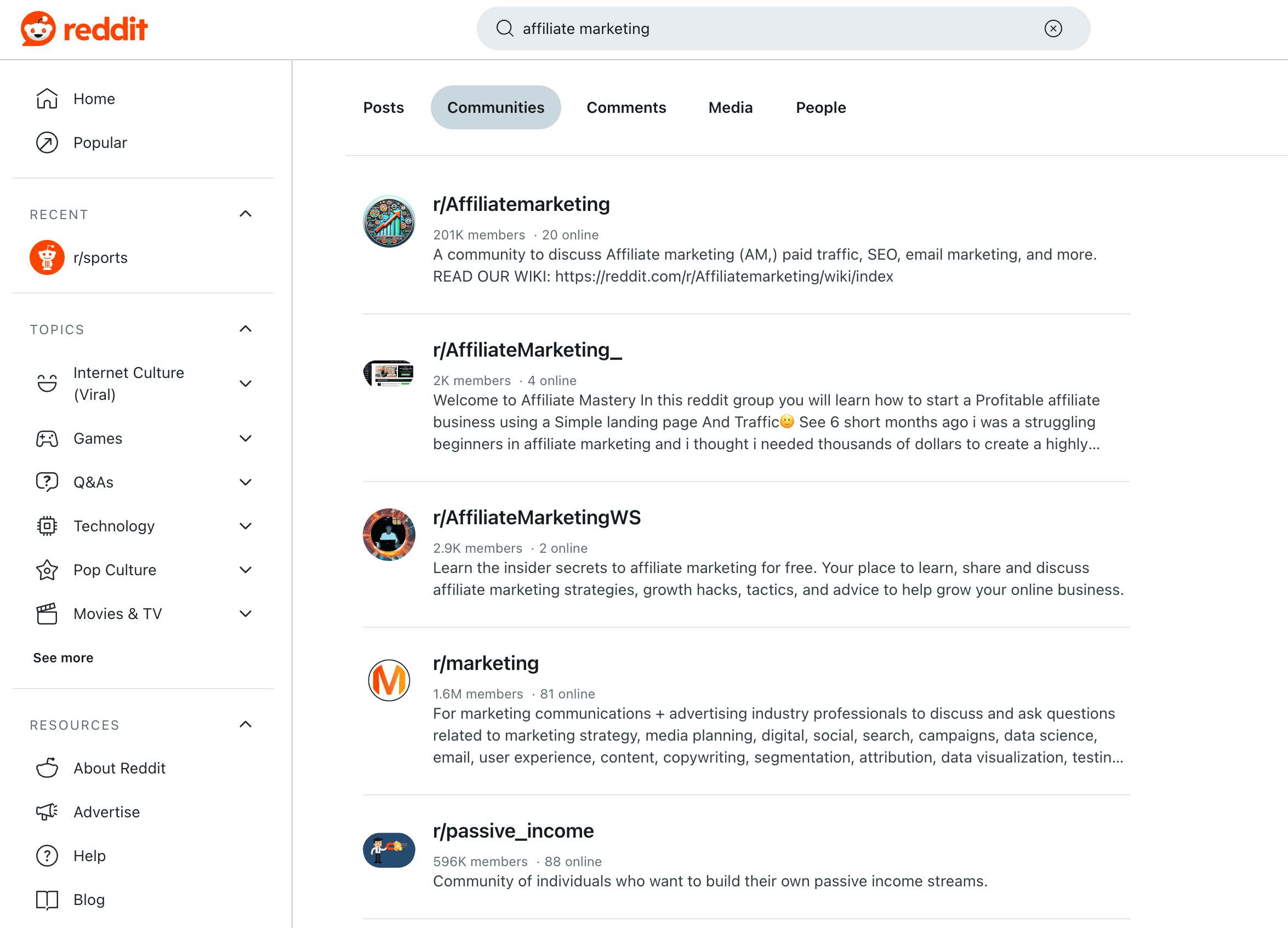
Task: Expand the Pop Culture topic chevron
Action: coord(246,570)
